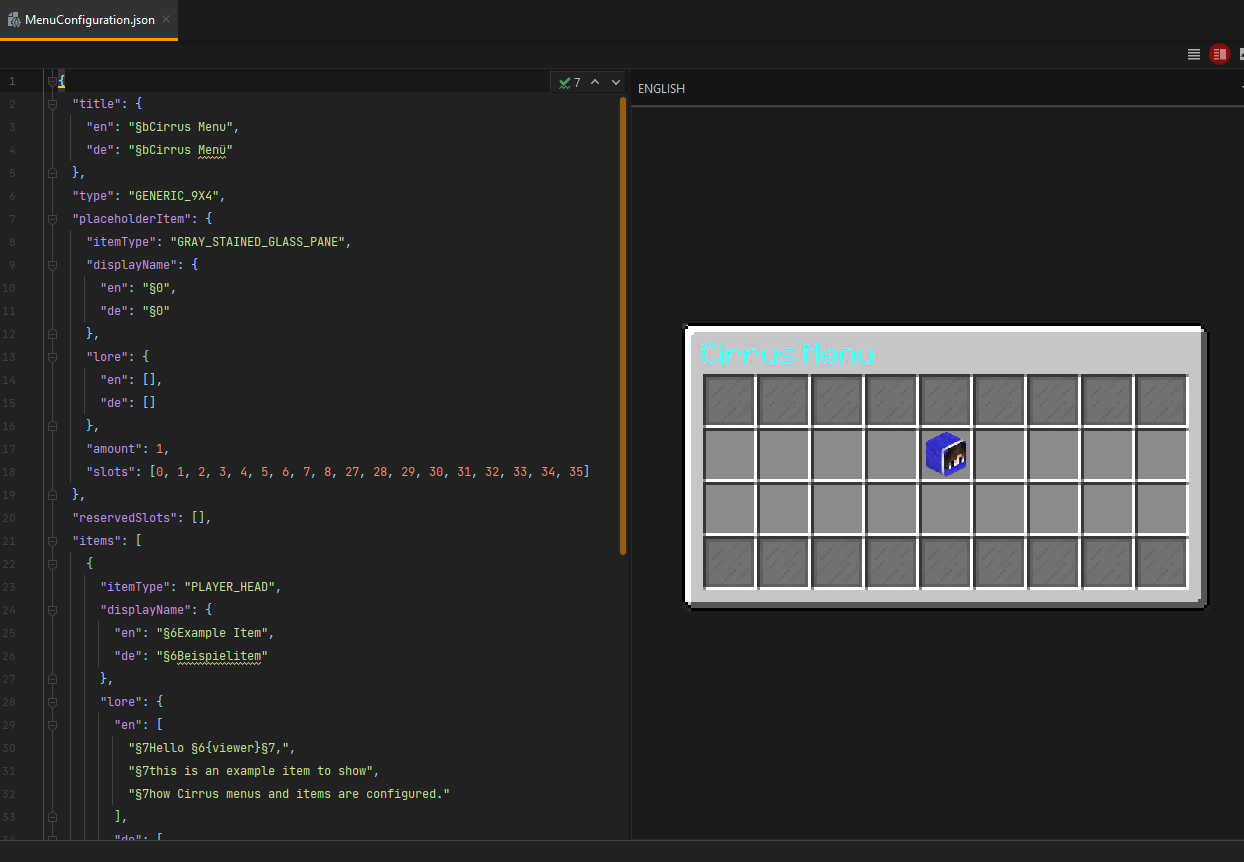Click the green inspections checkmark icon

pyautogui.click(x=565, y=82)
